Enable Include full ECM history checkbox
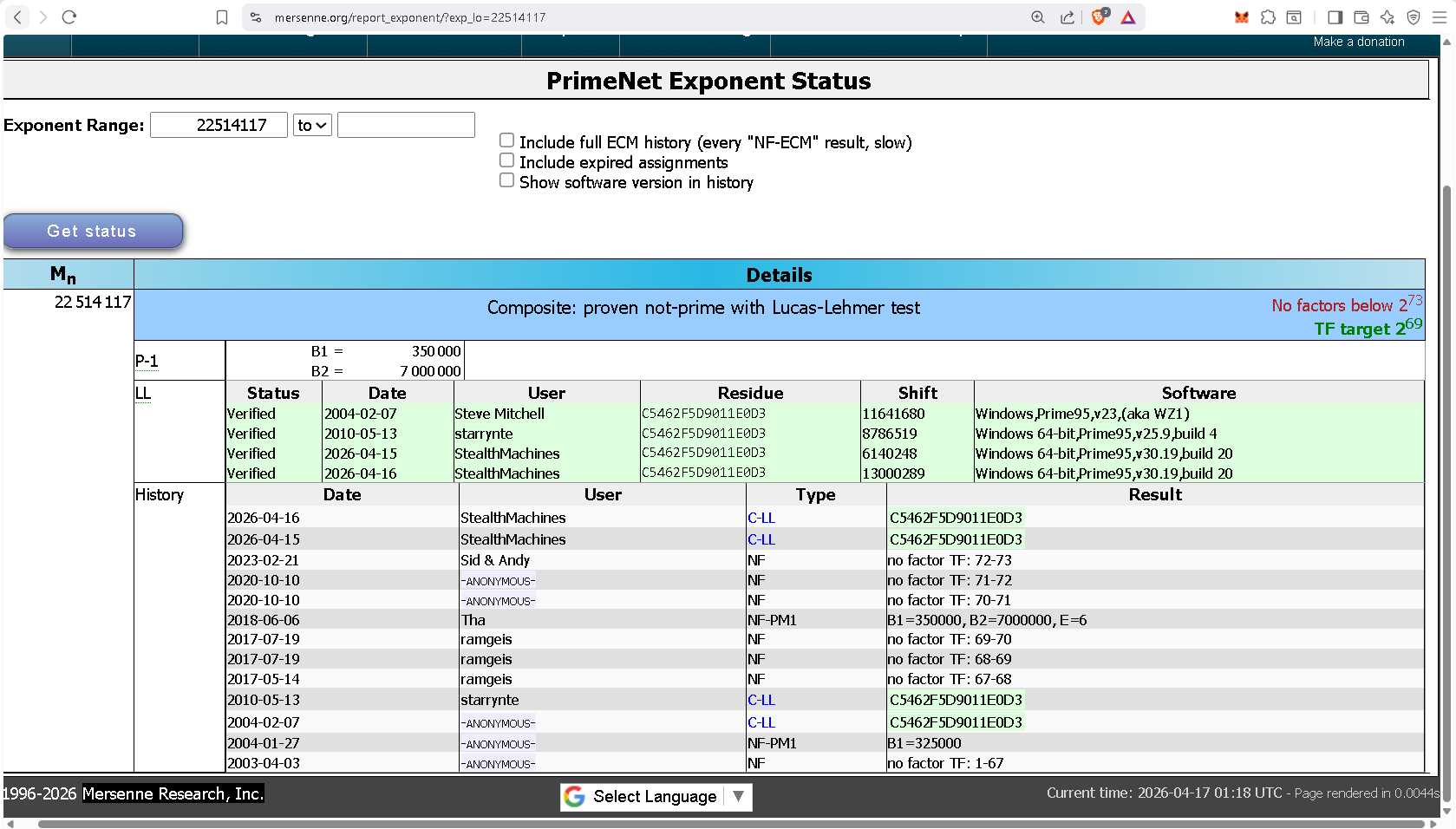1456x829 pixels. pyautogui.click(x=507, y=140)
